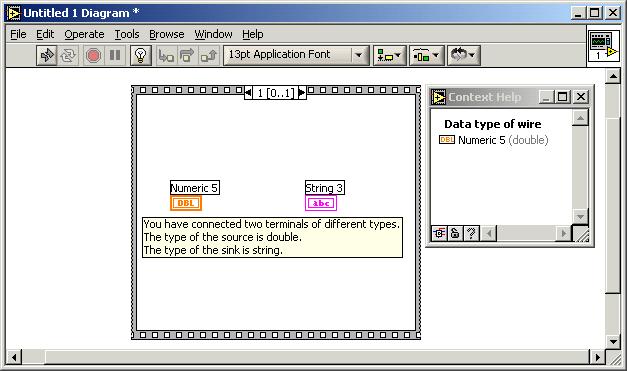The height and width of the screenshot is (371, 627).
Task: Close the Untitled 1 Diagram window
Action: 613,13
